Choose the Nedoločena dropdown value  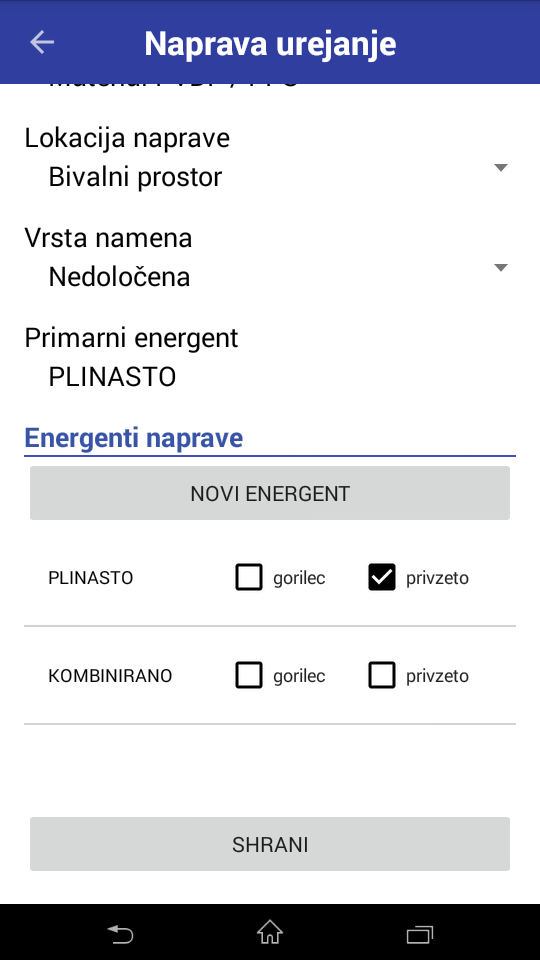click(x=119, y=277)
